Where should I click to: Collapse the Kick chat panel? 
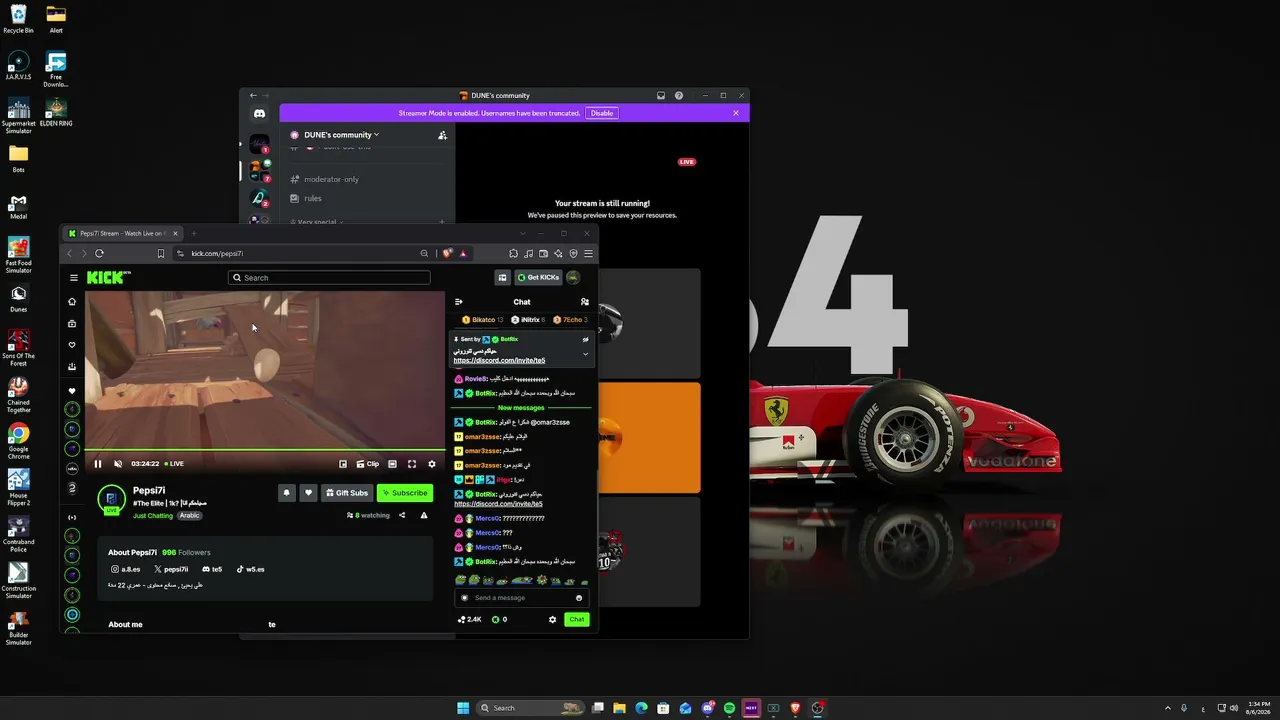459,302
